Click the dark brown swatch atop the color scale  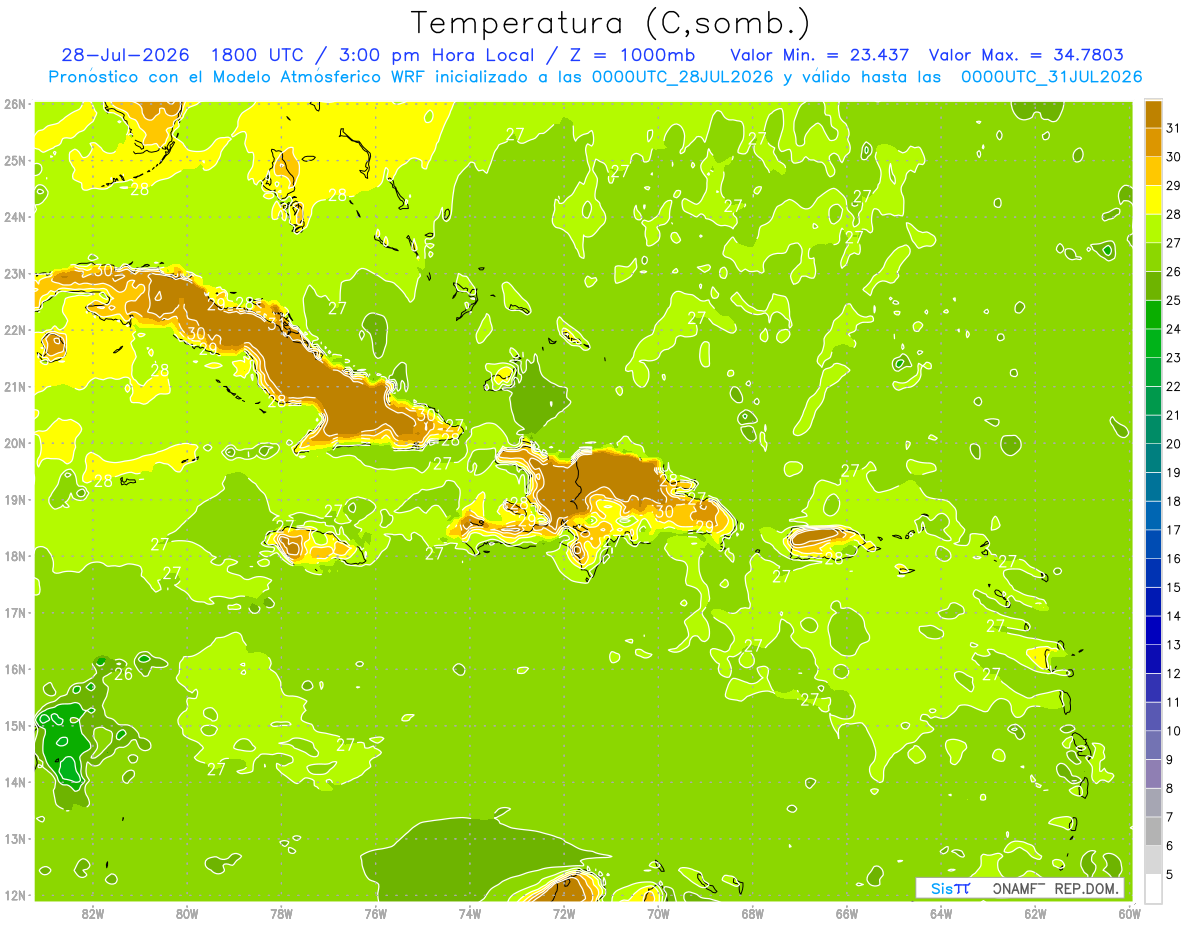pos(1153,114)
